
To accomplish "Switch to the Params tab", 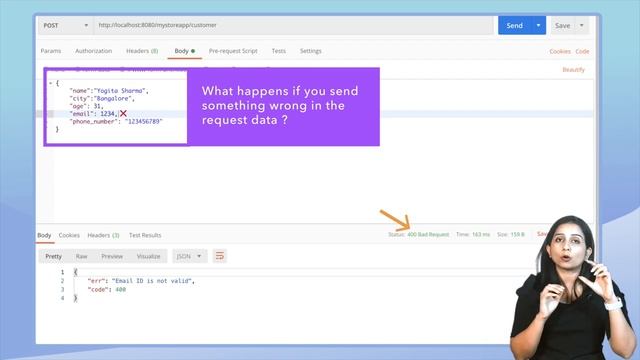I will point(51,51).
